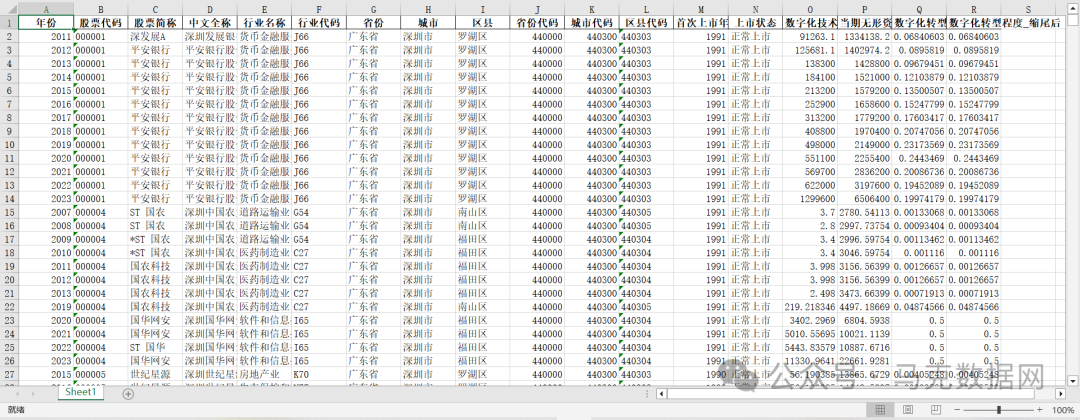The width and height of the screenshot is (1080, 420).
Task: Select row 14 header
Action: 9,199
